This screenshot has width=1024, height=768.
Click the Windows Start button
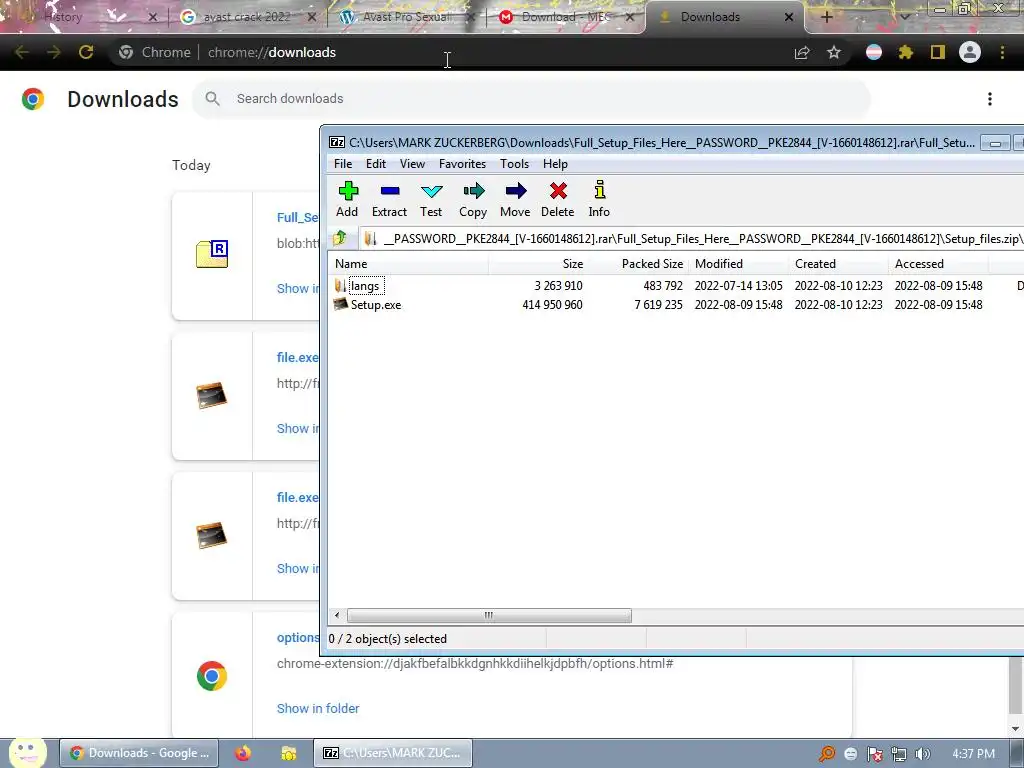[x=27, y=753]
